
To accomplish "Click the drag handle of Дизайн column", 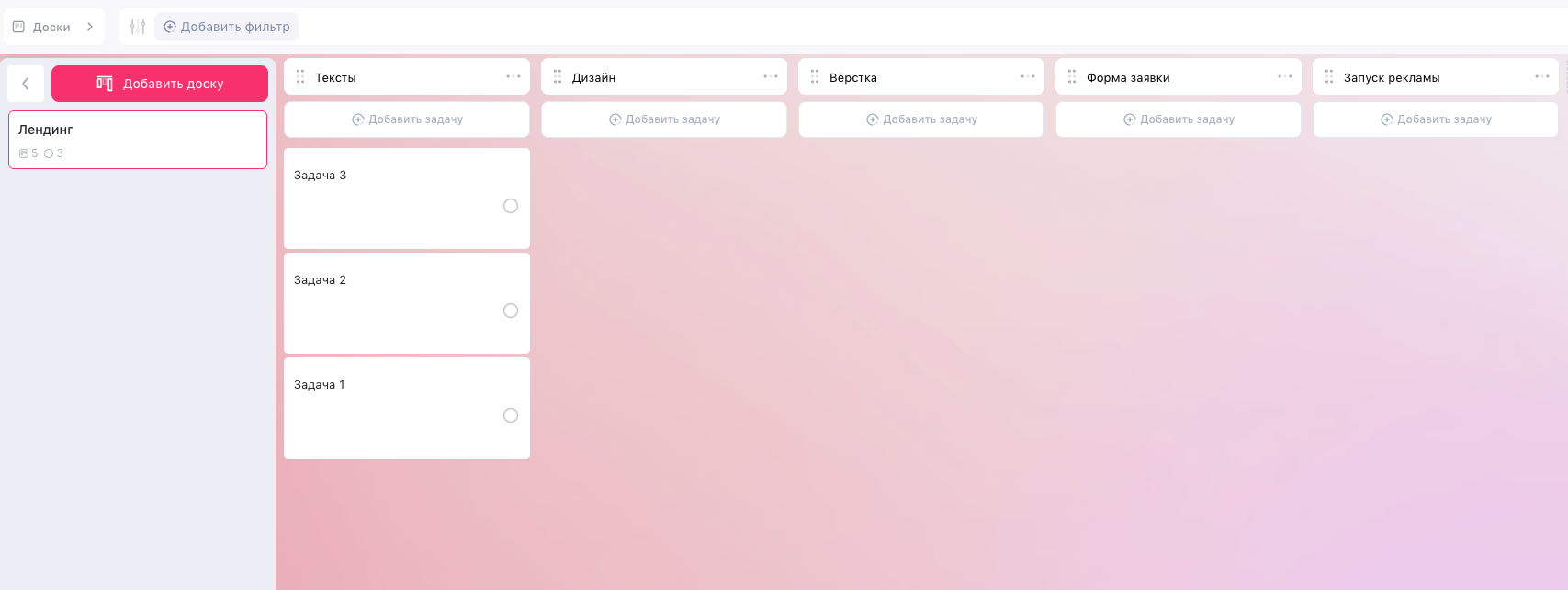I will click(x=558, y=77).
